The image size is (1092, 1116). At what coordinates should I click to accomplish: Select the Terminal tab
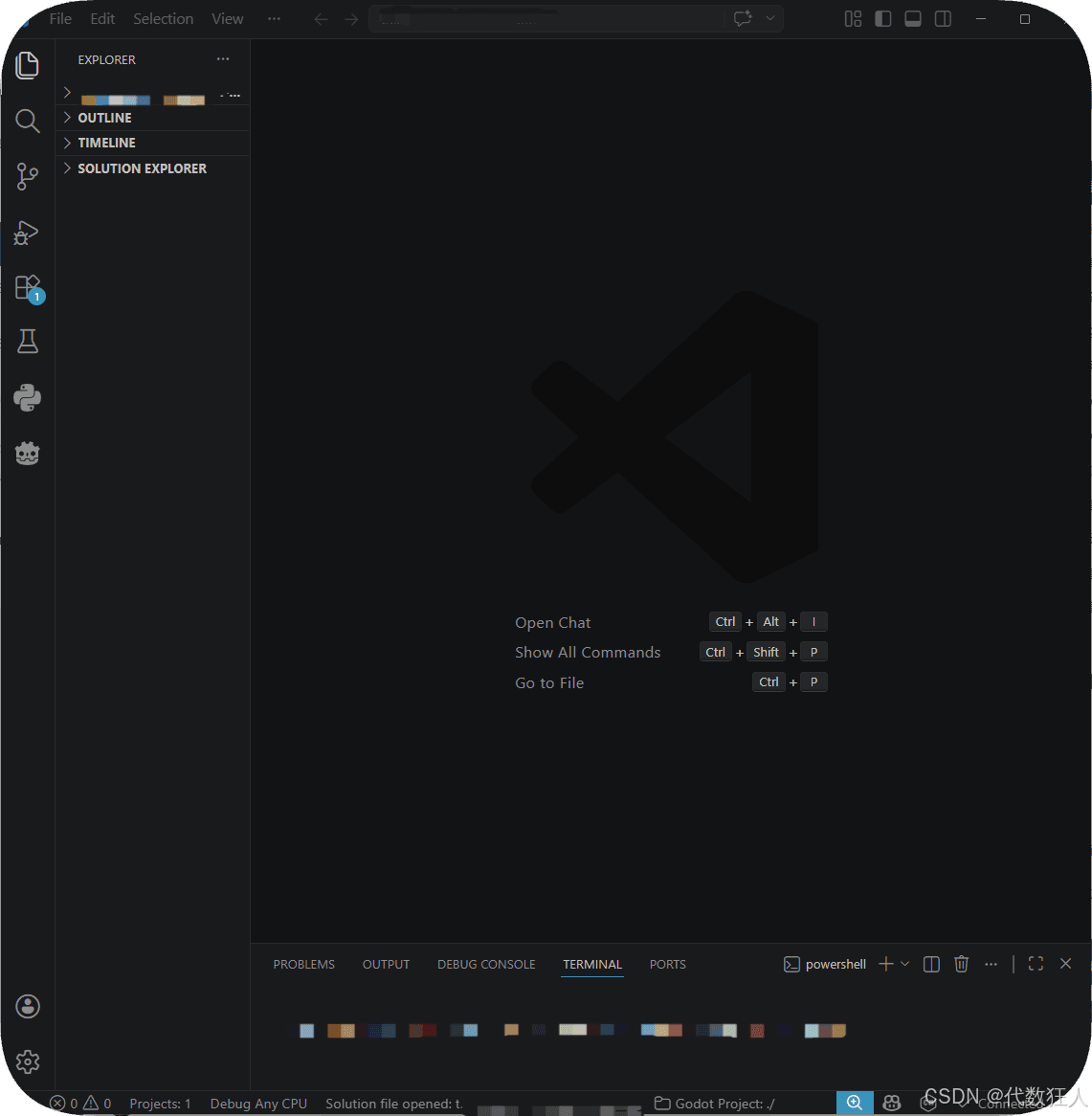coord(592,965)
